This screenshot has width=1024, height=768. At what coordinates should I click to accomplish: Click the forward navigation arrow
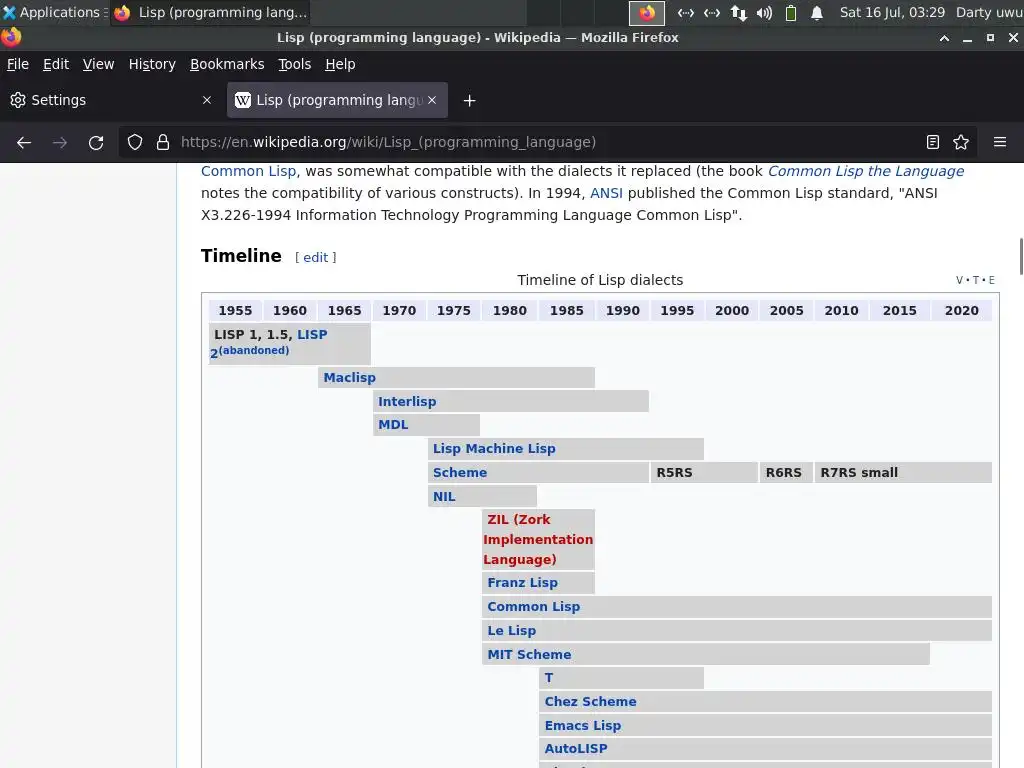59,142
